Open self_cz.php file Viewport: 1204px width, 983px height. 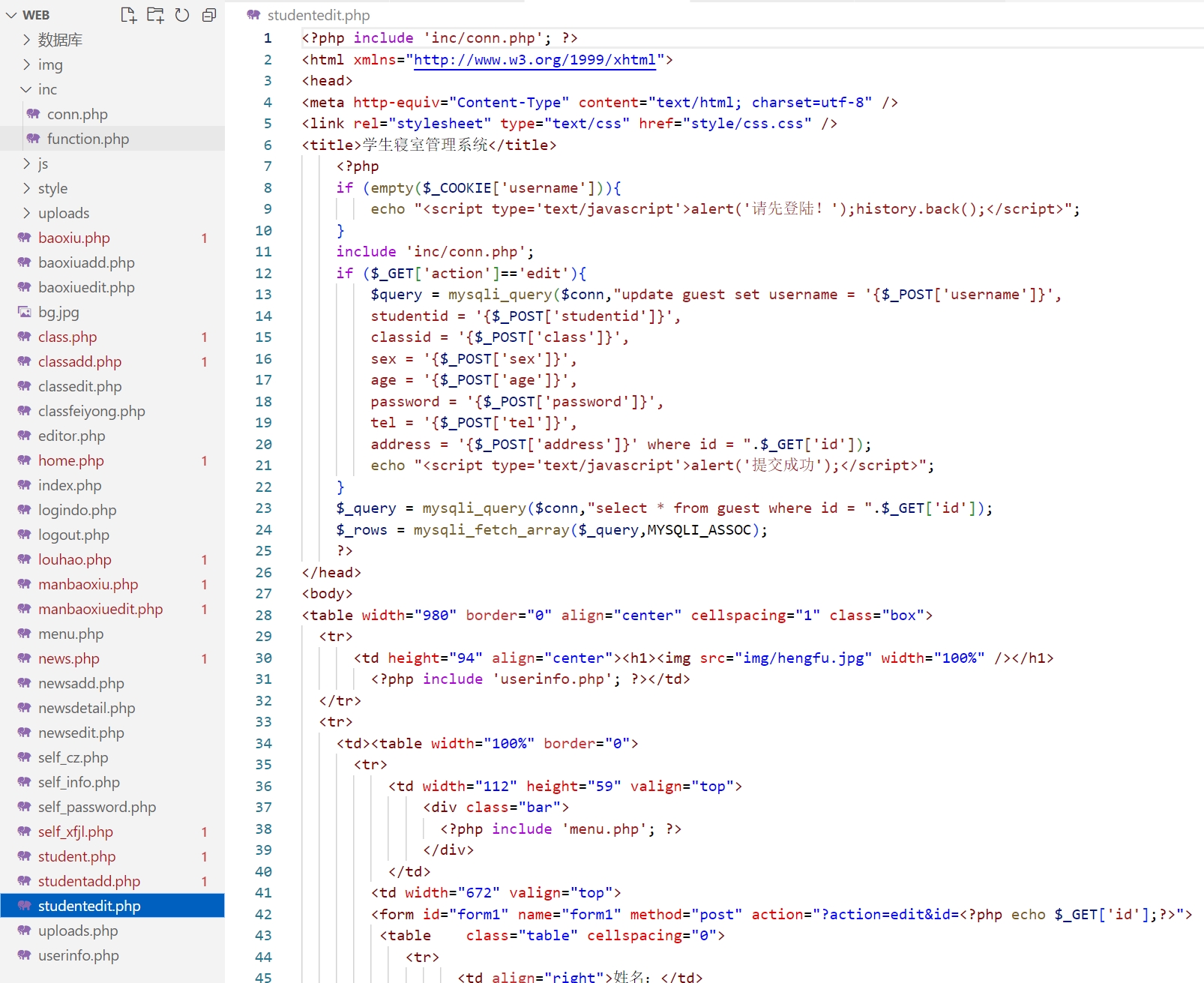pyautogui.click(x=112, y=757)
